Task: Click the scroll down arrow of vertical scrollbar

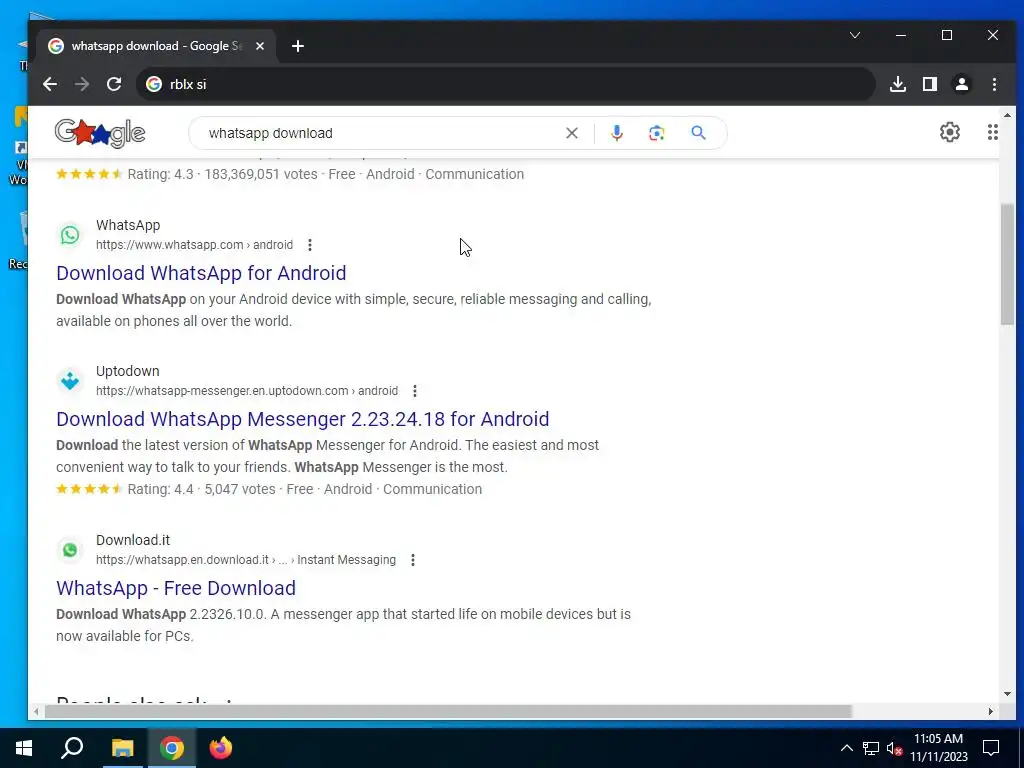Action: click(1007, 694)
